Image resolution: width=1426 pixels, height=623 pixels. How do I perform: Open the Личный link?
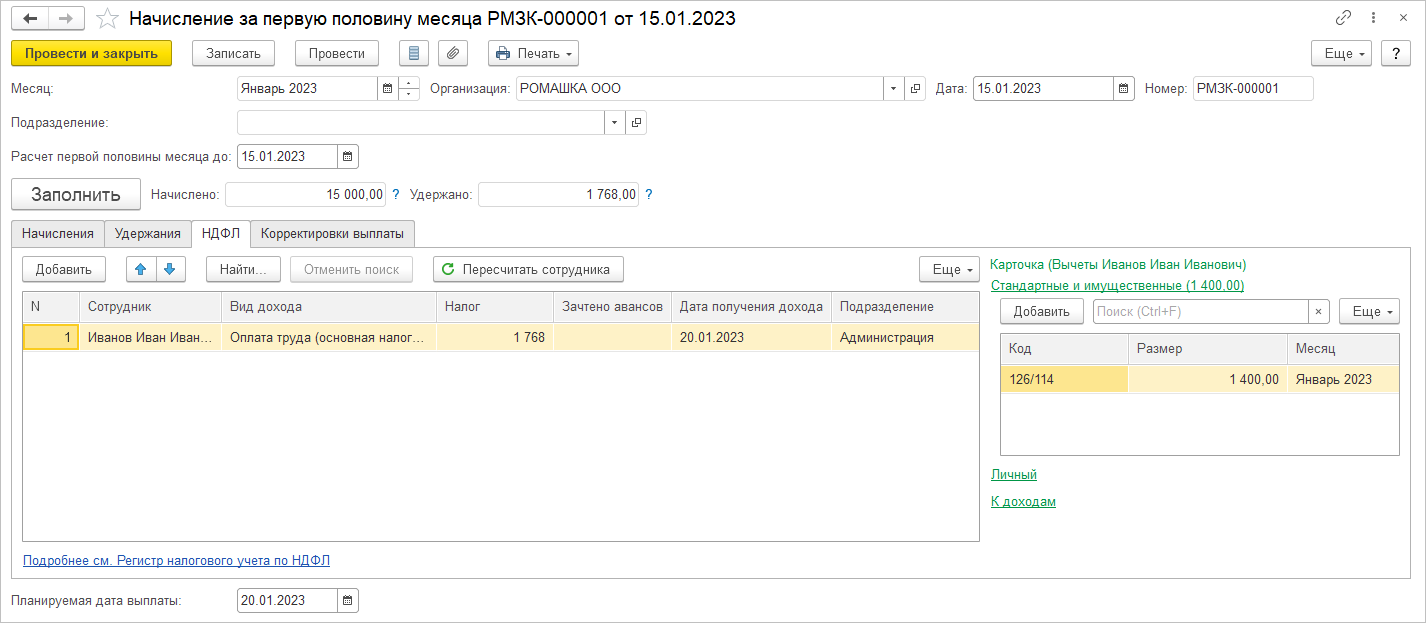1014,474
